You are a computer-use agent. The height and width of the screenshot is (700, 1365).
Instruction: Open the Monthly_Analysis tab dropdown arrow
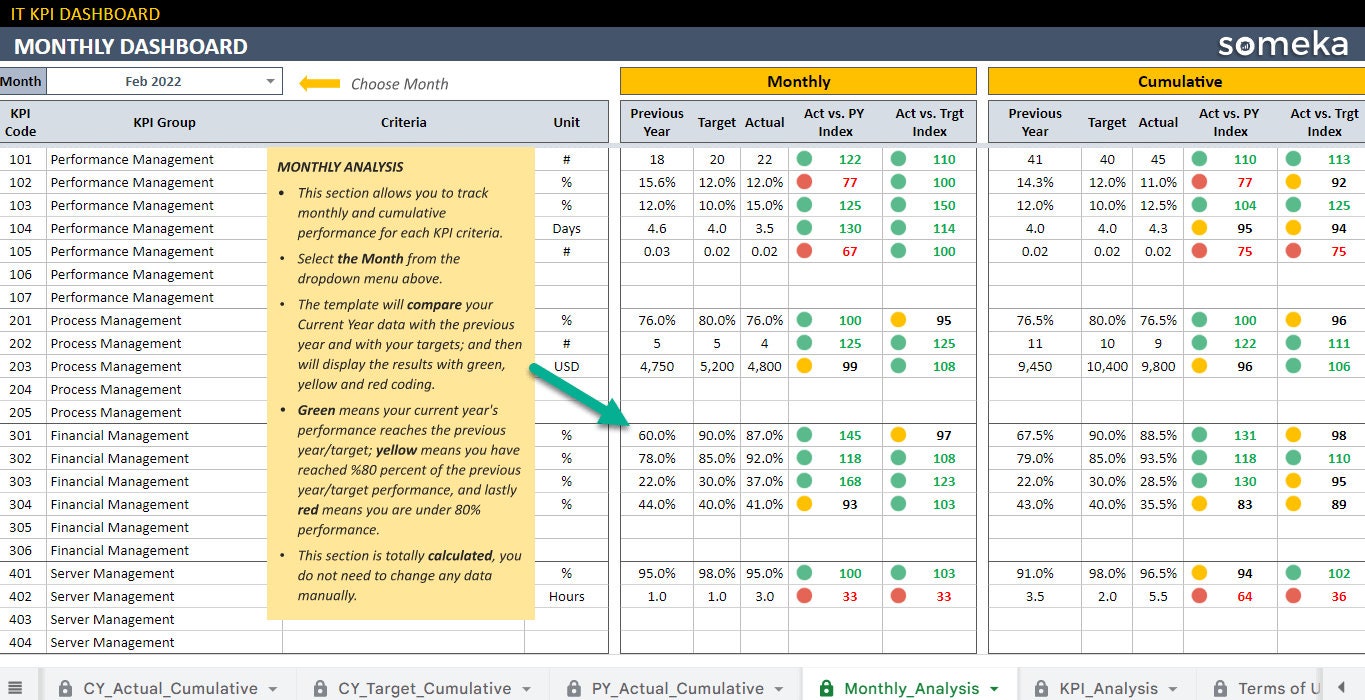point(994,688)
